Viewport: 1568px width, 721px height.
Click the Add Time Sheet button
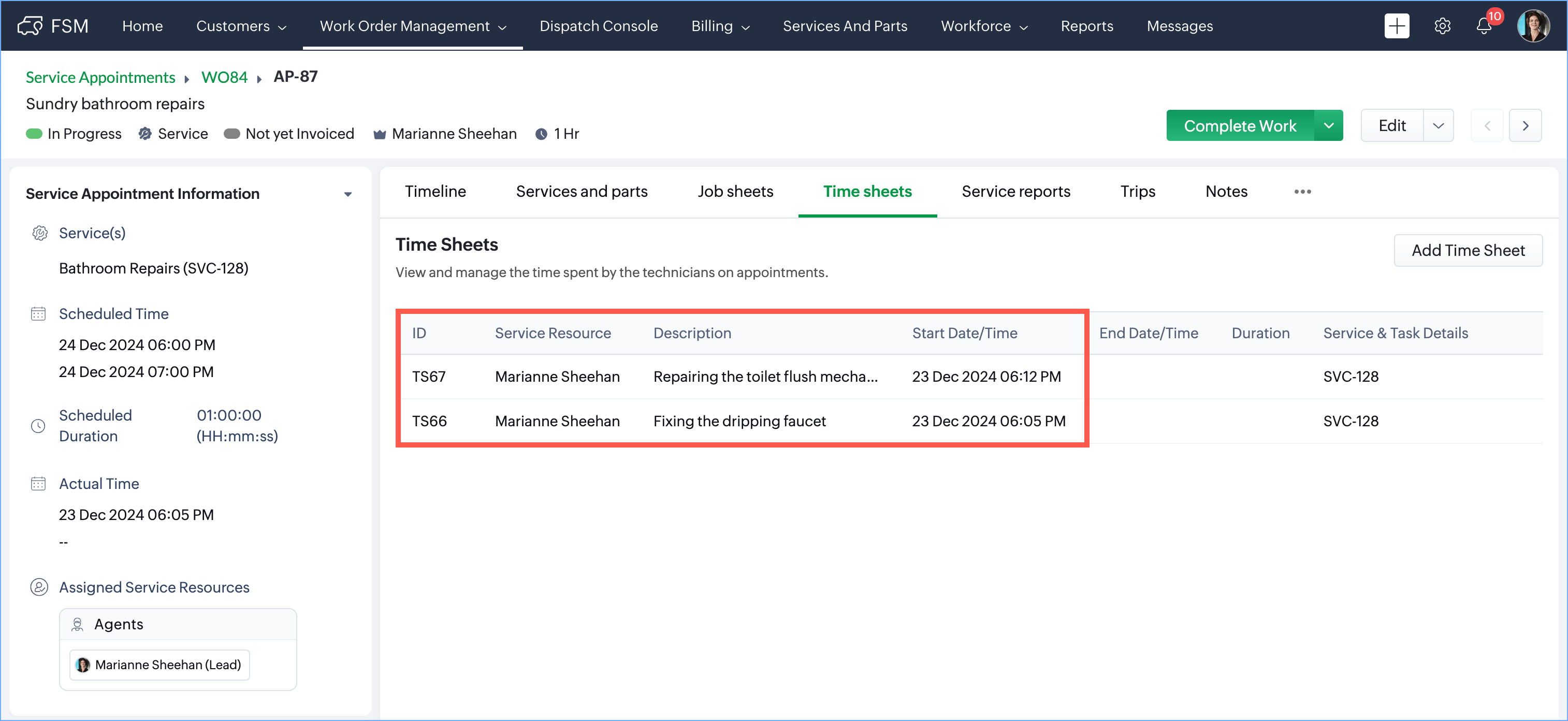1468,250
